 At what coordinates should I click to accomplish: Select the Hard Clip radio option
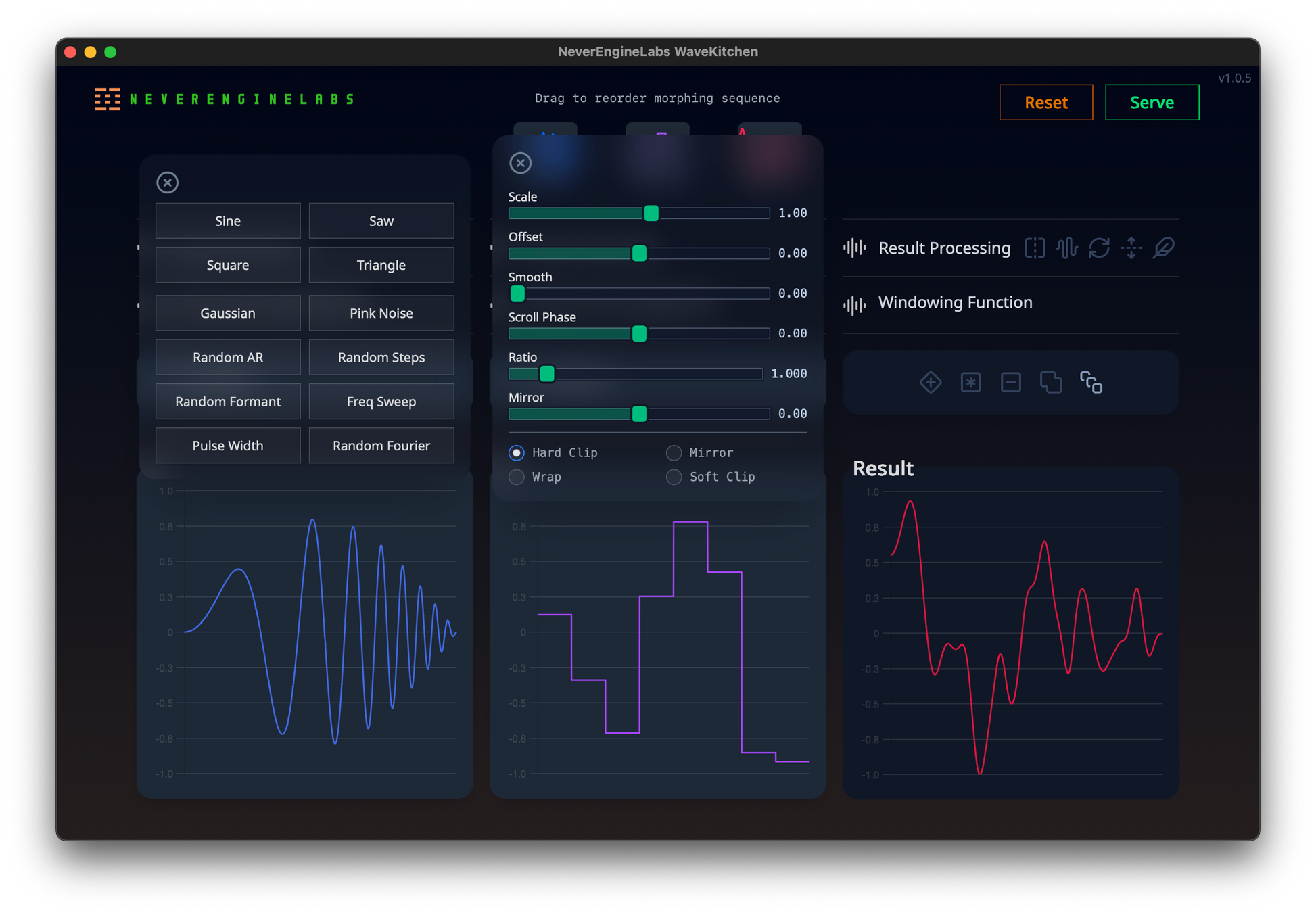click(517, 453)
